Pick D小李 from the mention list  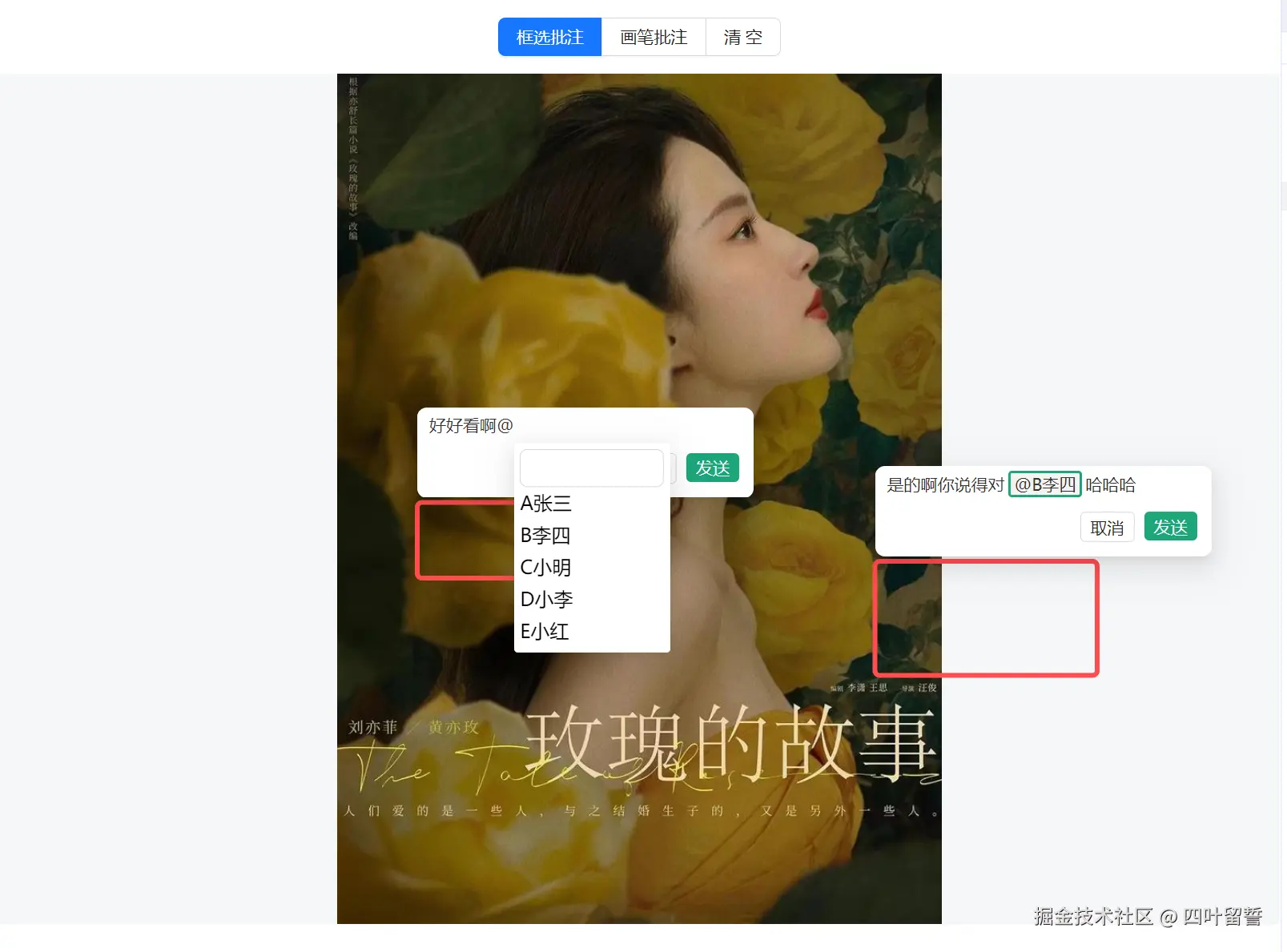592,600
